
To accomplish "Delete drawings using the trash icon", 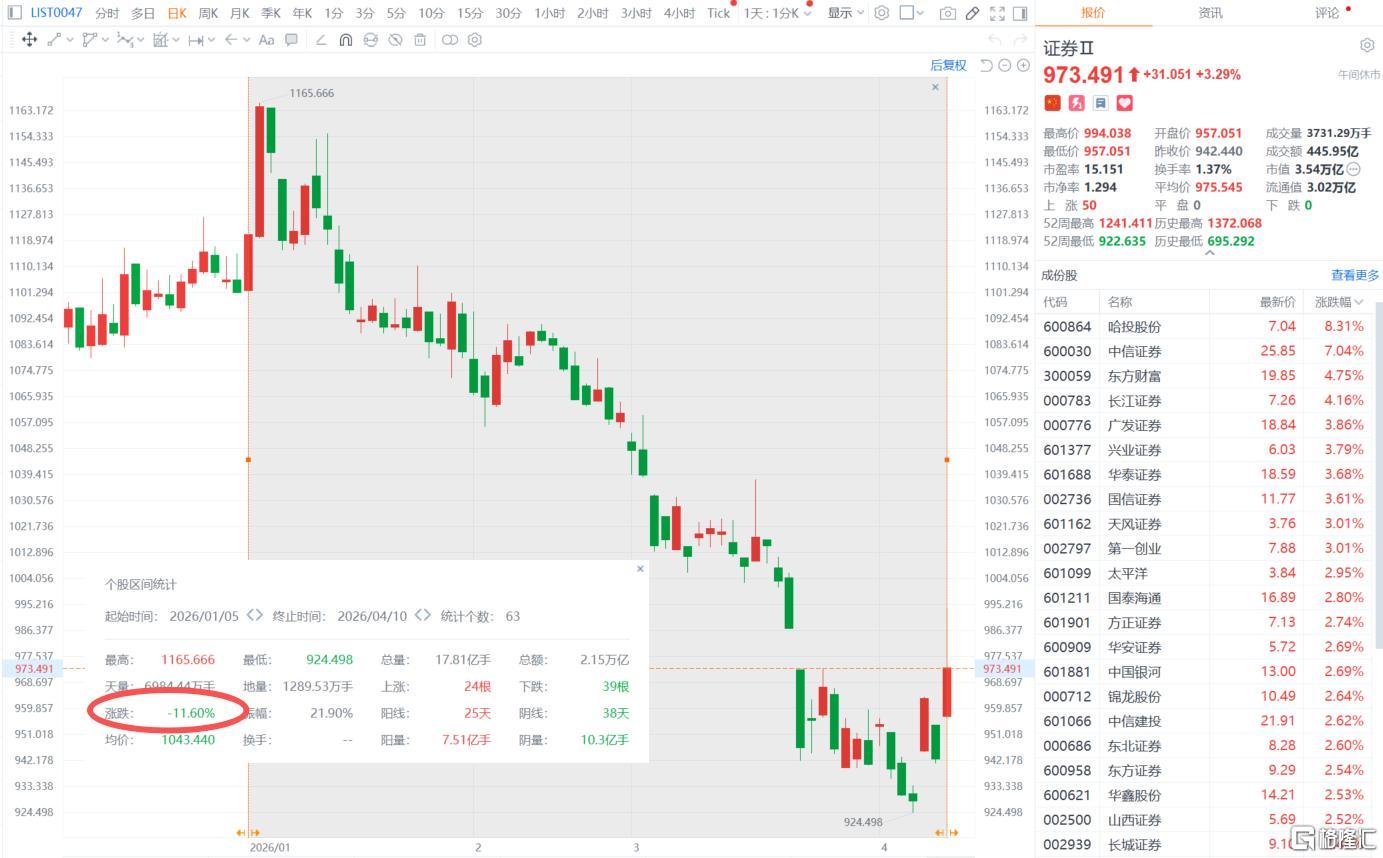I will tap(420, 40).
